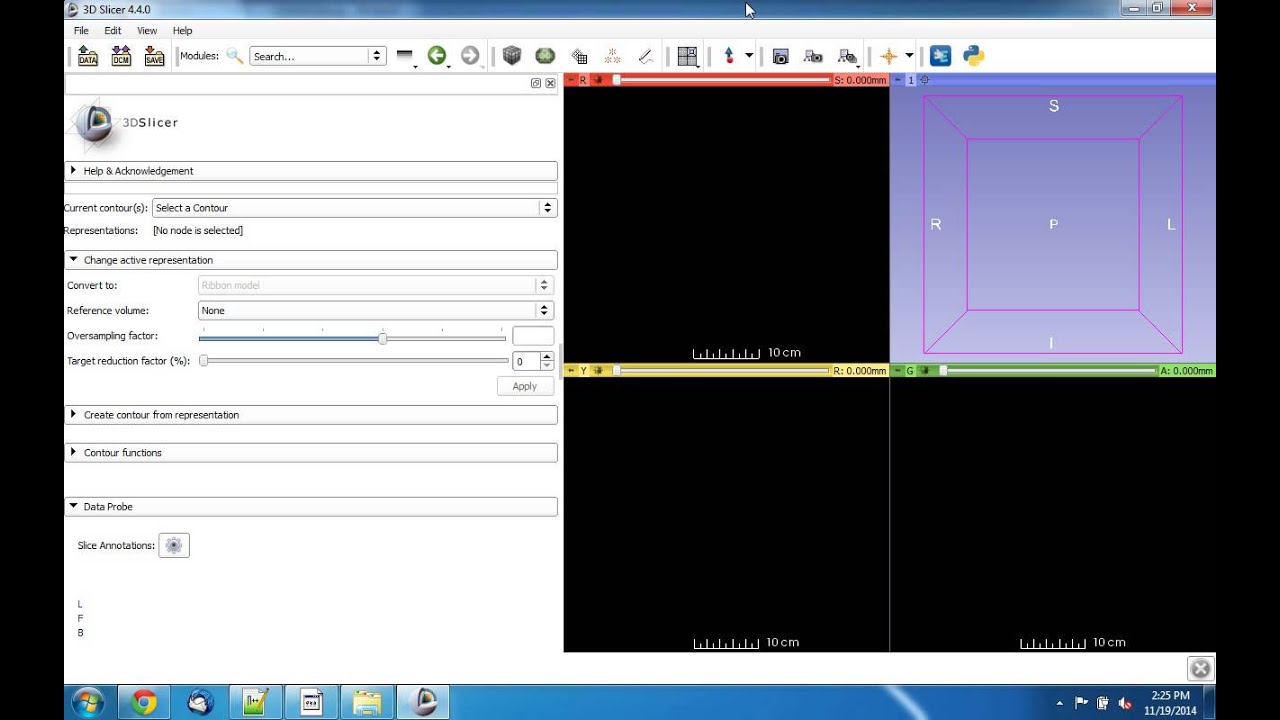Toggle the 3D view controller pin
The image size is (1280, 720).
point(897,80)
